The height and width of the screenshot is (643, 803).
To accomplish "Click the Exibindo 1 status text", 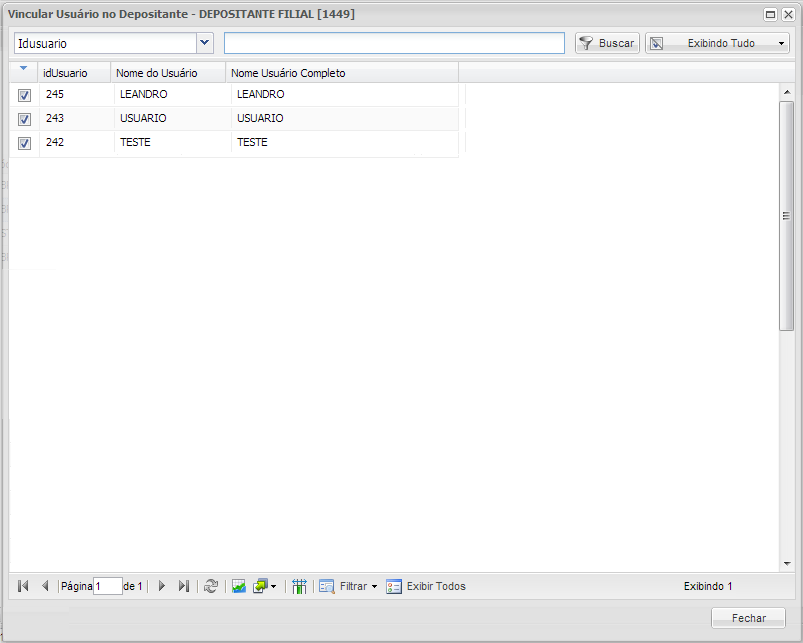I will (x=708, y=586).
